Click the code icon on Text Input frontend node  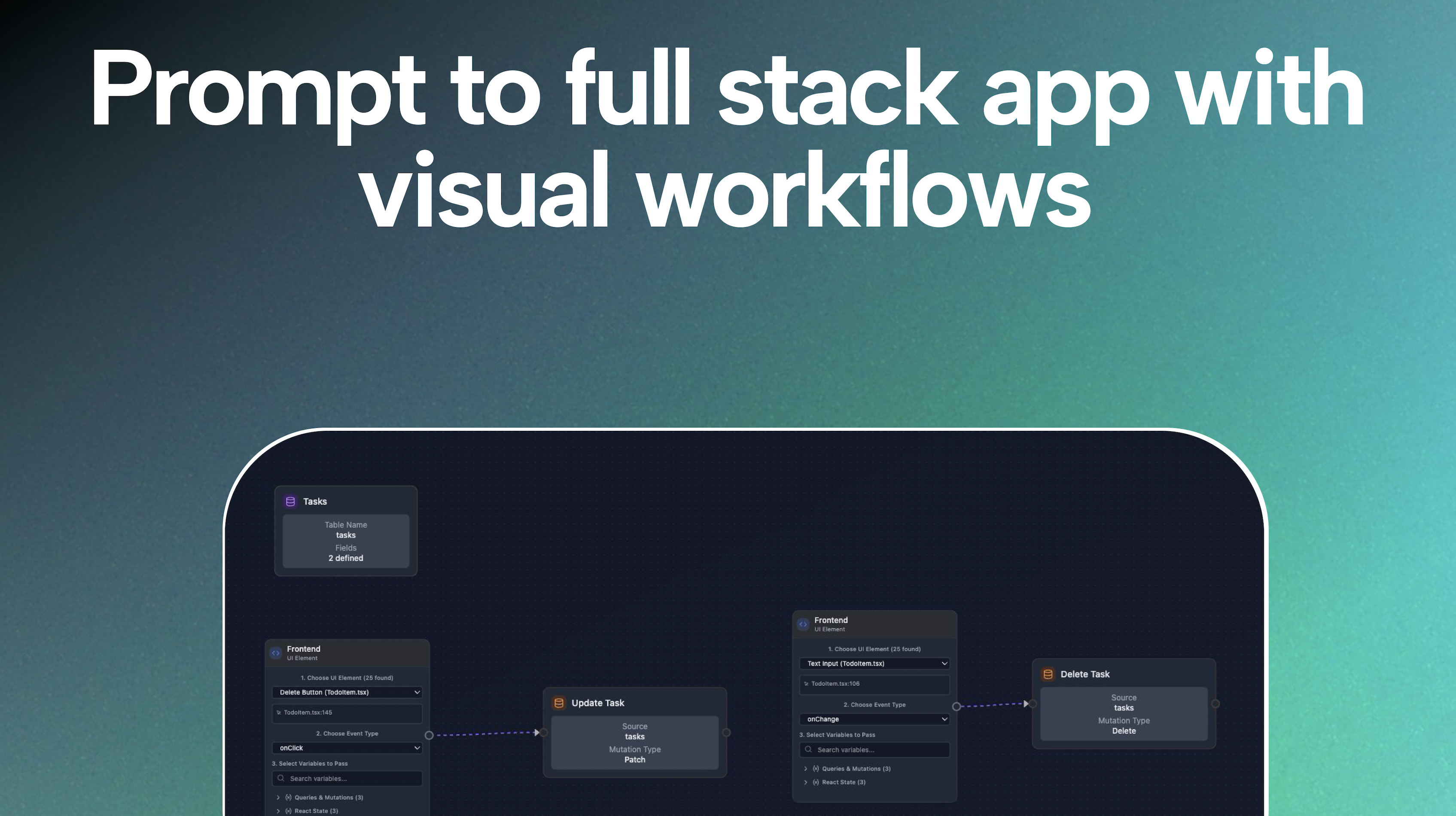[803, 624]
